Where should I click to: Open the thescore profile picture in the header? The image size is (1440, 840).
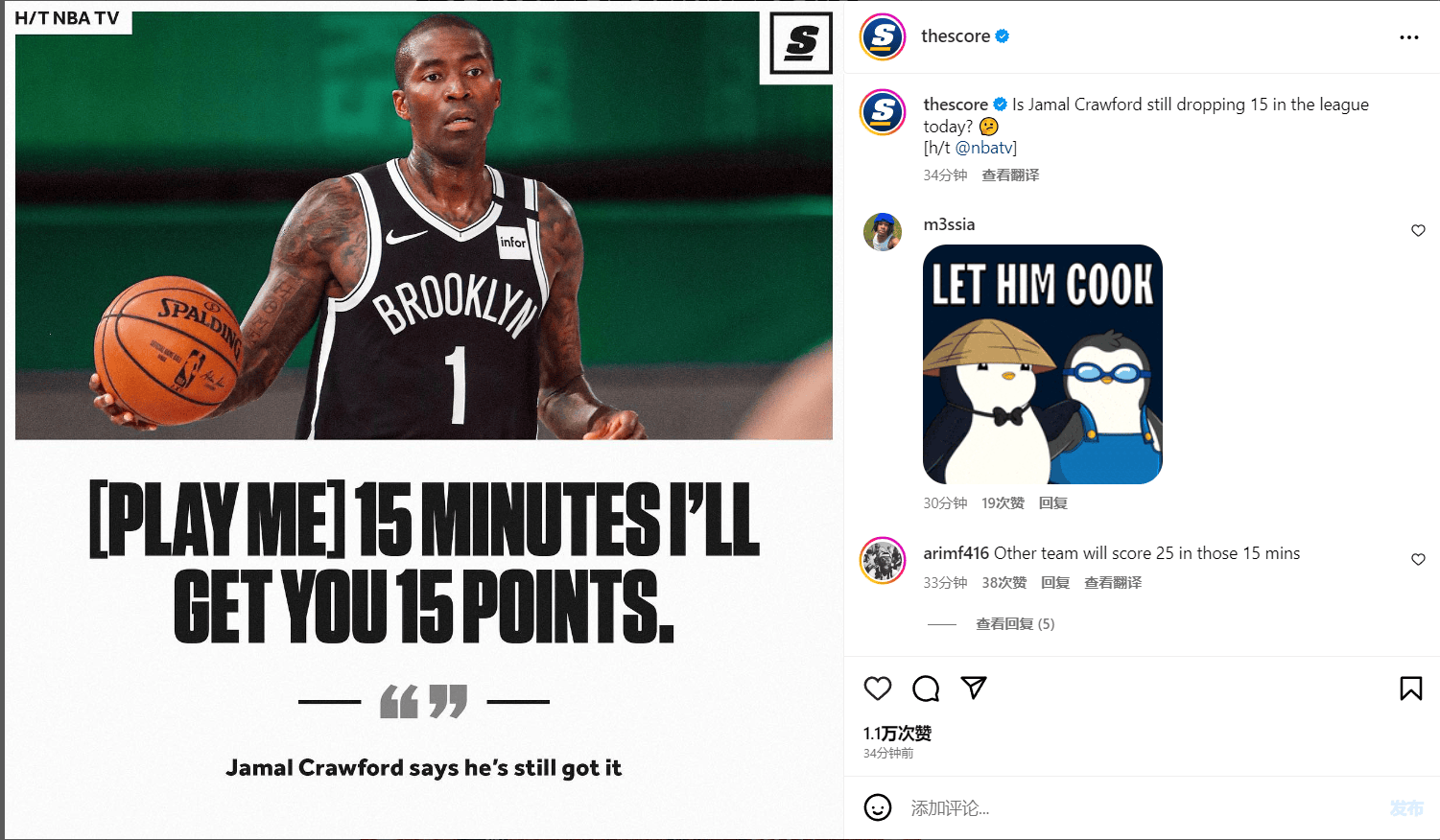(x=883, y=37)
